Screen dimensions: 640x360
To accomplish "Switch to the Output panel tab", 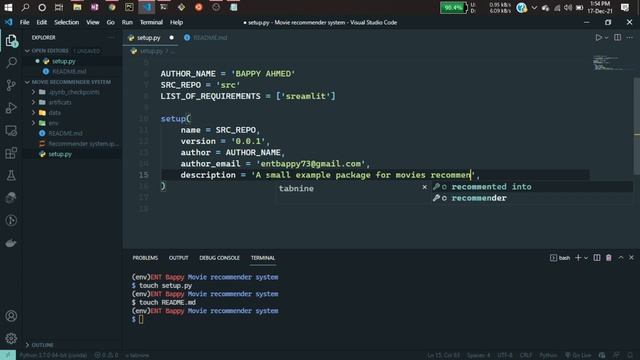I will [x=178, y=258].
